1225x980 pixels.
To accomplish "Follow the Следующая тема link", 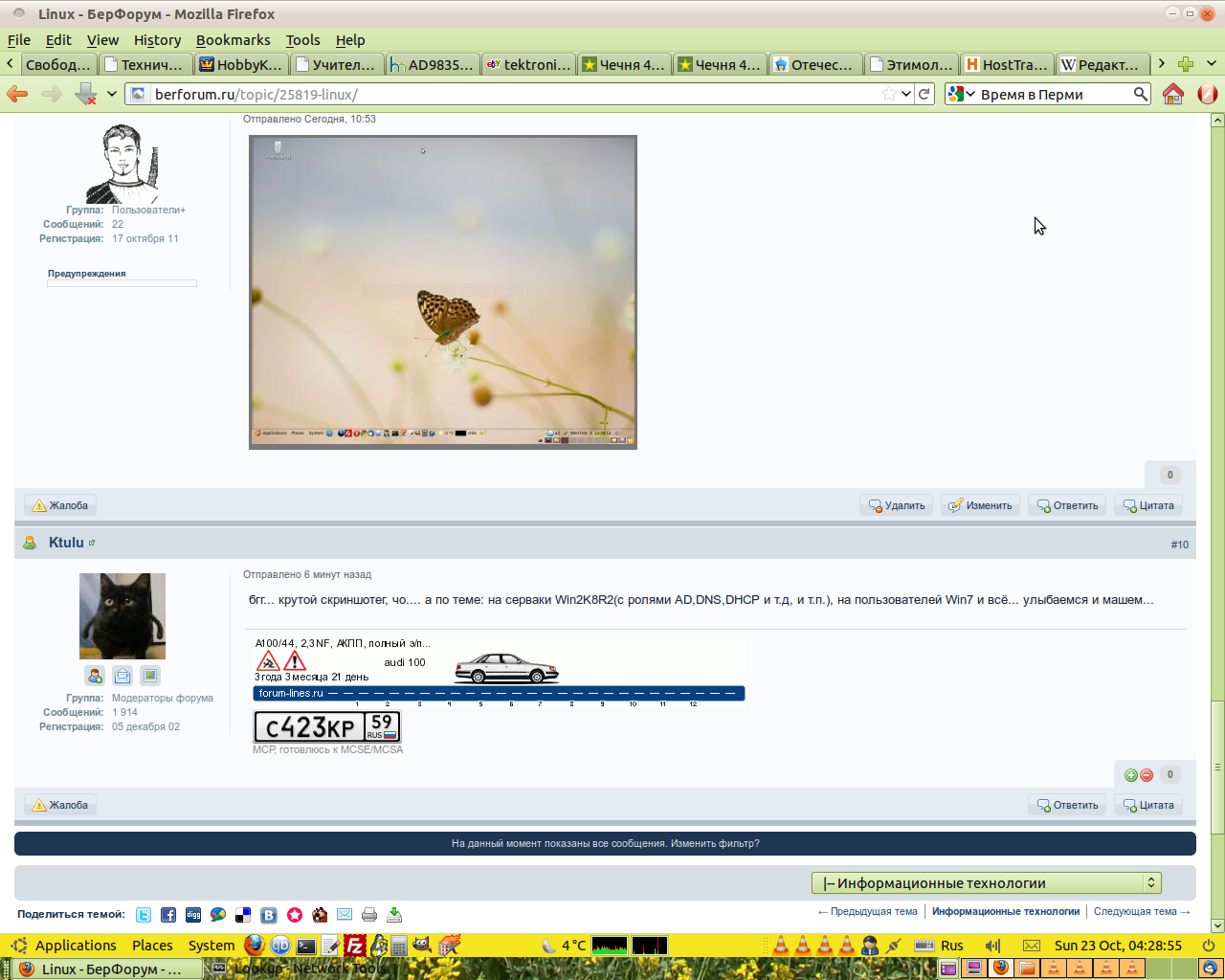I will (1141, 912).
